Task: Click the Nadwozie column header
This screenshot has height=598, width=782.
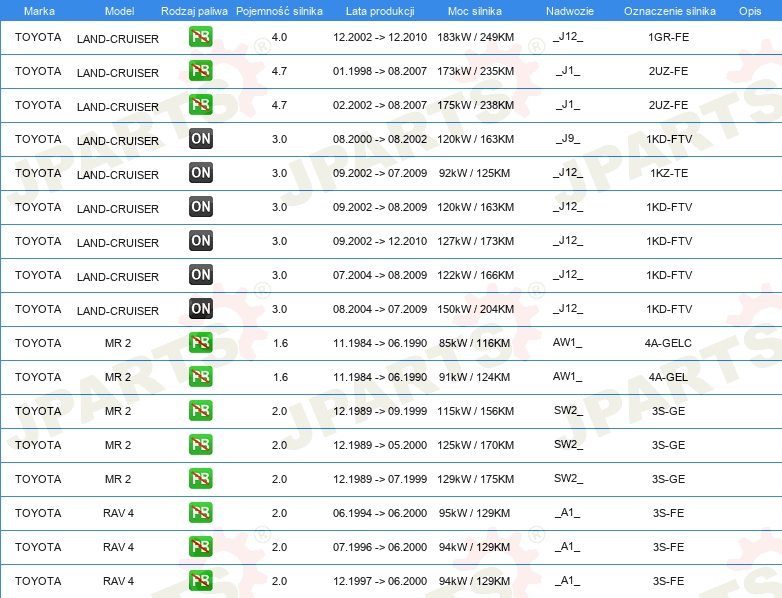Action: (x=570, y=11)
